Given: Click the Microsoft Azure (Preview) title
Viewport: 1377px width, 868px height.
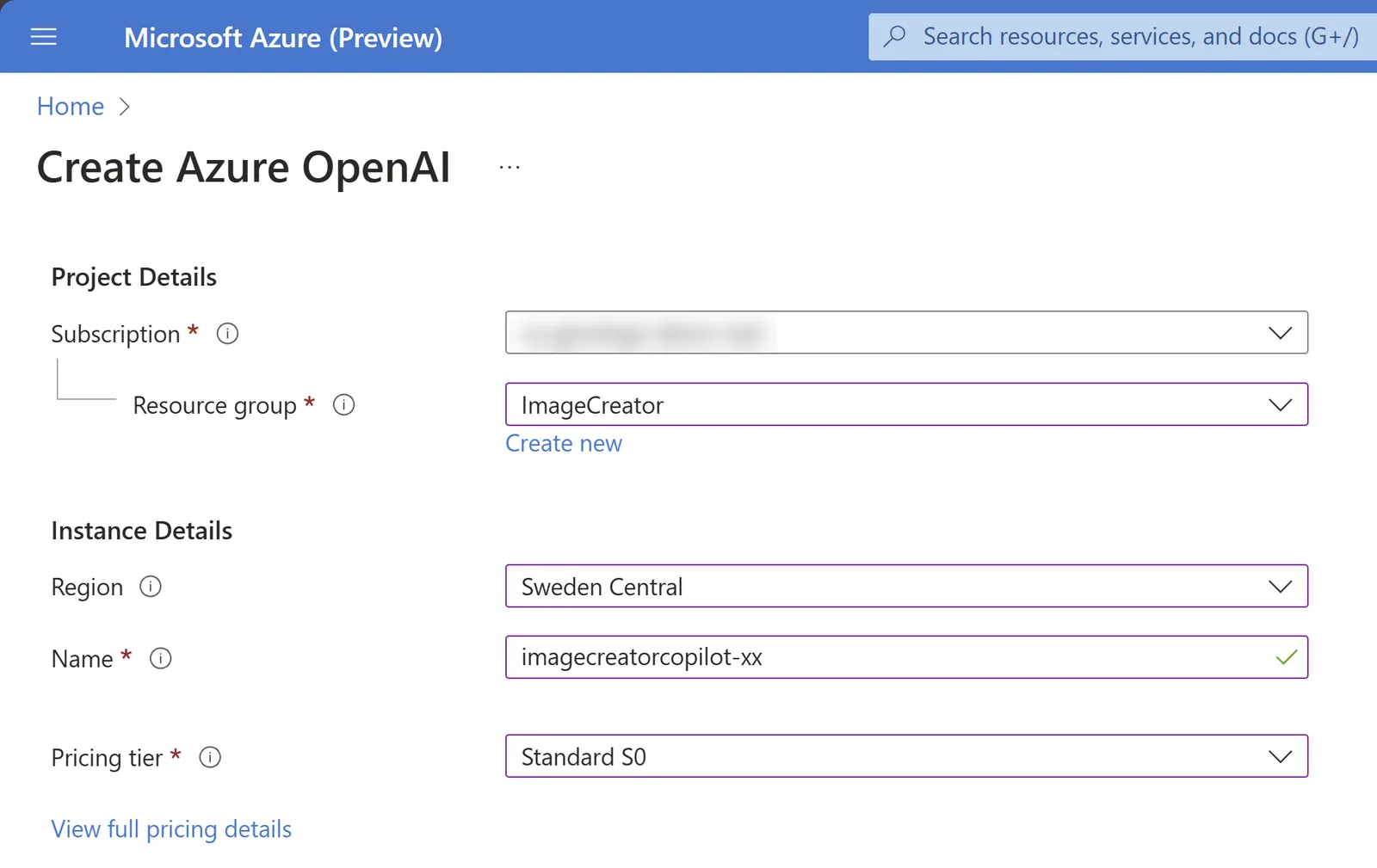Looking at the screenshot, I should click(x=283, y=38).
